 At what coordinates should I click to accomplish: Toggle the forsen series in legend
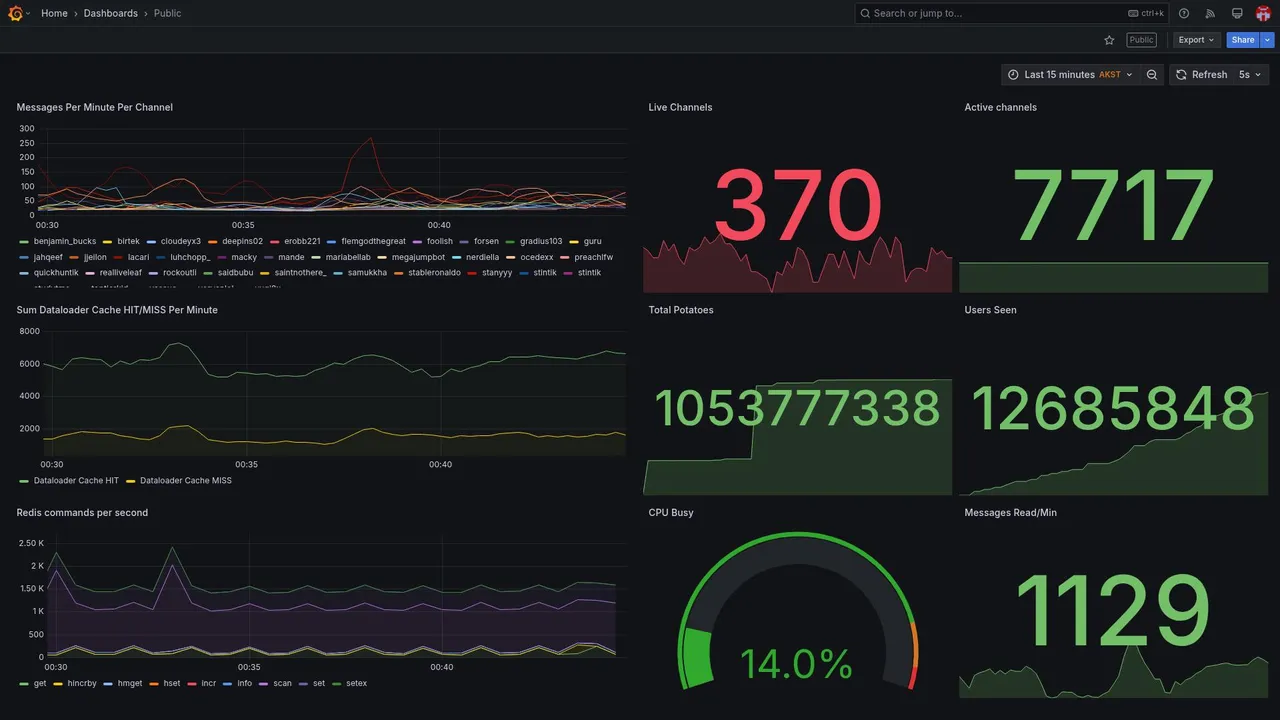[x=486, y=241]
